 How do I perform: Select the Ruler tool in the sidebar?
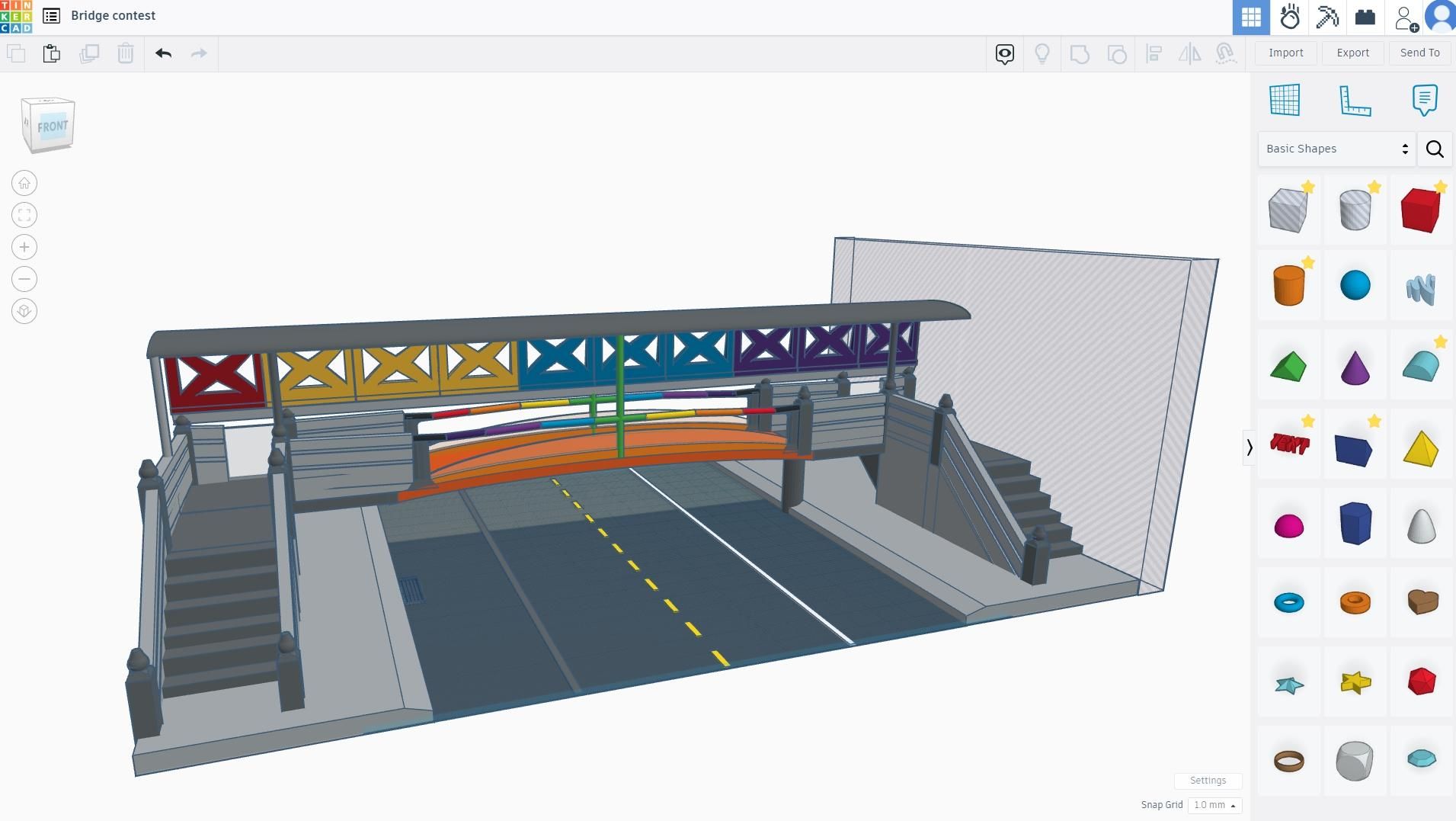tap(1356, 99)
